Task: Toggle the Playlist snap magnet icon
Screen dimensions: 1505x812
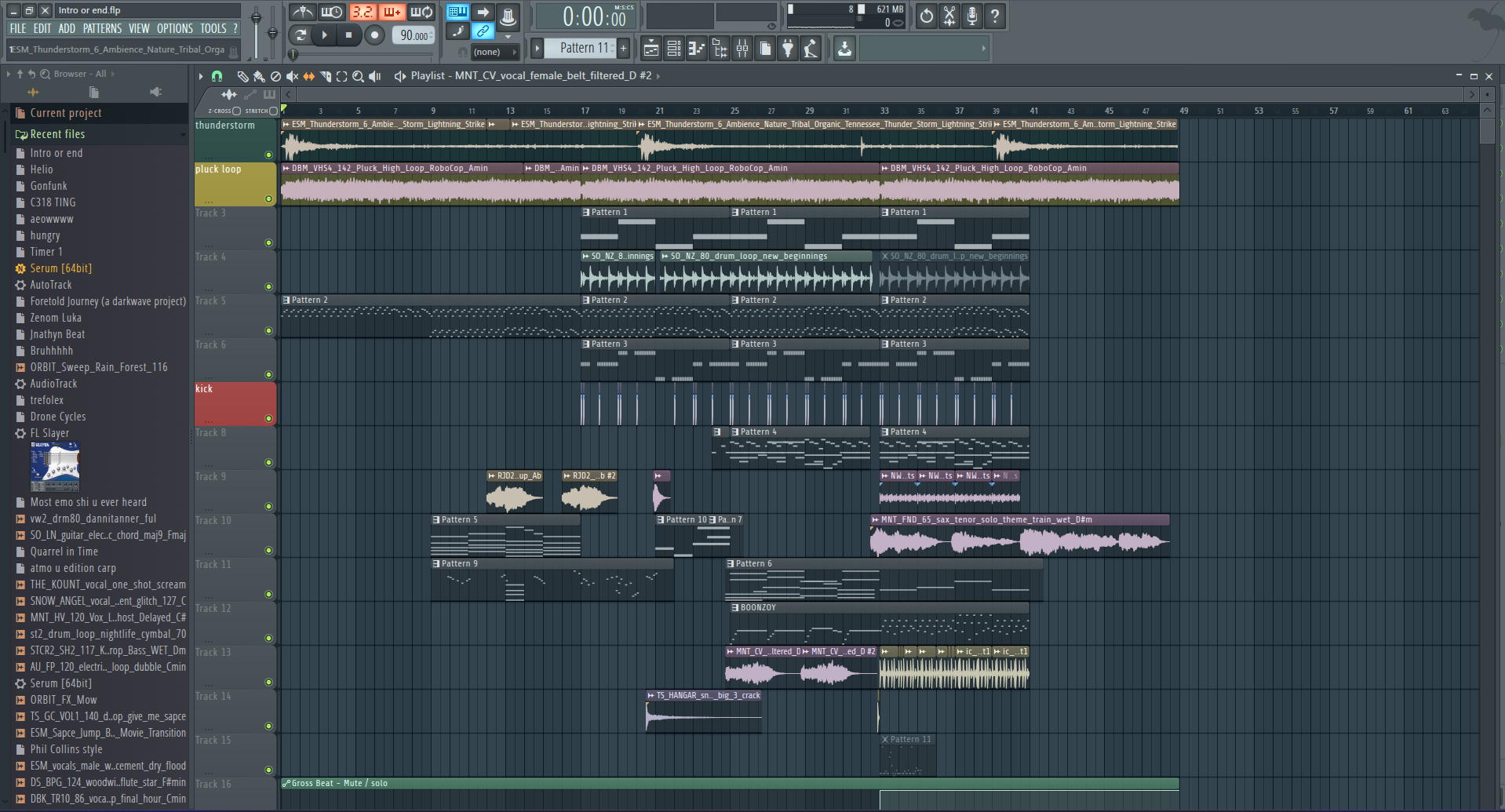Action: (x=217, y=76)
